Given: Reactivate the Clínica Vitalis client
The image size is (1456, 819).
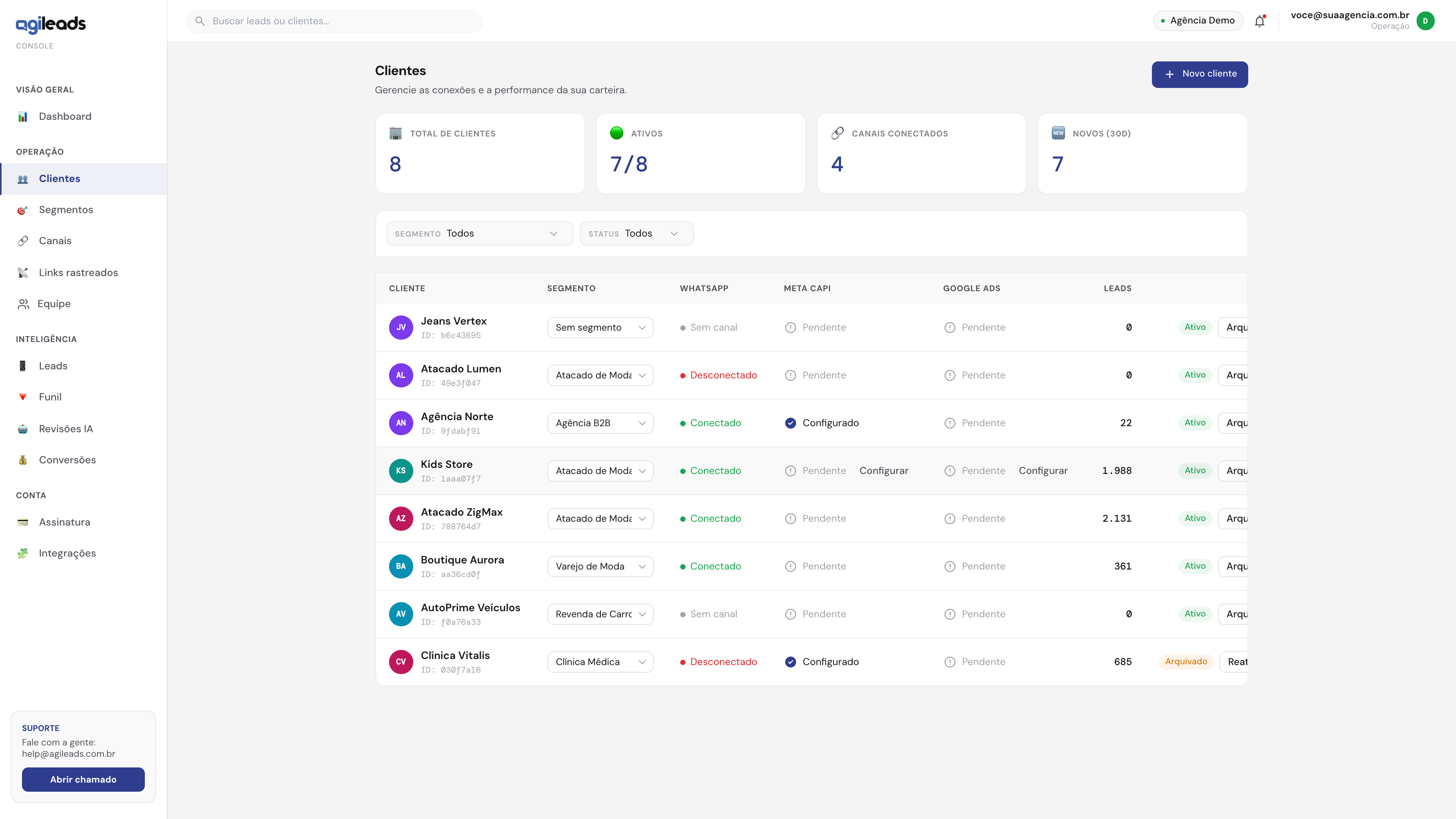Looking at the screenshot, I should (1234, 662).
